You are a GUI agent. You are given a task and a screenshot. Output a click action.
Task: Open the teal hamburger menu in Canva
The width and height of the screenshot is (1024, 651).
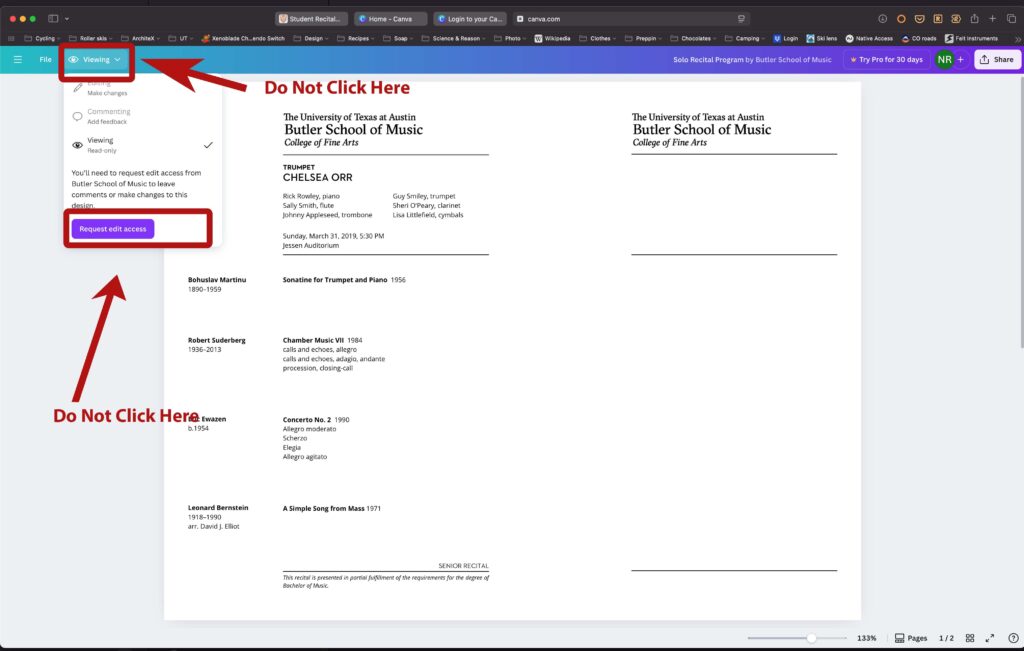pyautogui.click(x=18, y=59)
